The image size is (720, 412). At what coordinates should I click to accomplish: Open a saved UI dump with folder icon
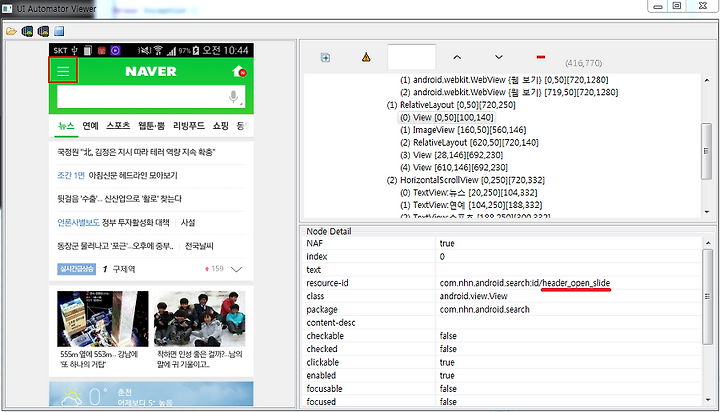pos(11,31)
